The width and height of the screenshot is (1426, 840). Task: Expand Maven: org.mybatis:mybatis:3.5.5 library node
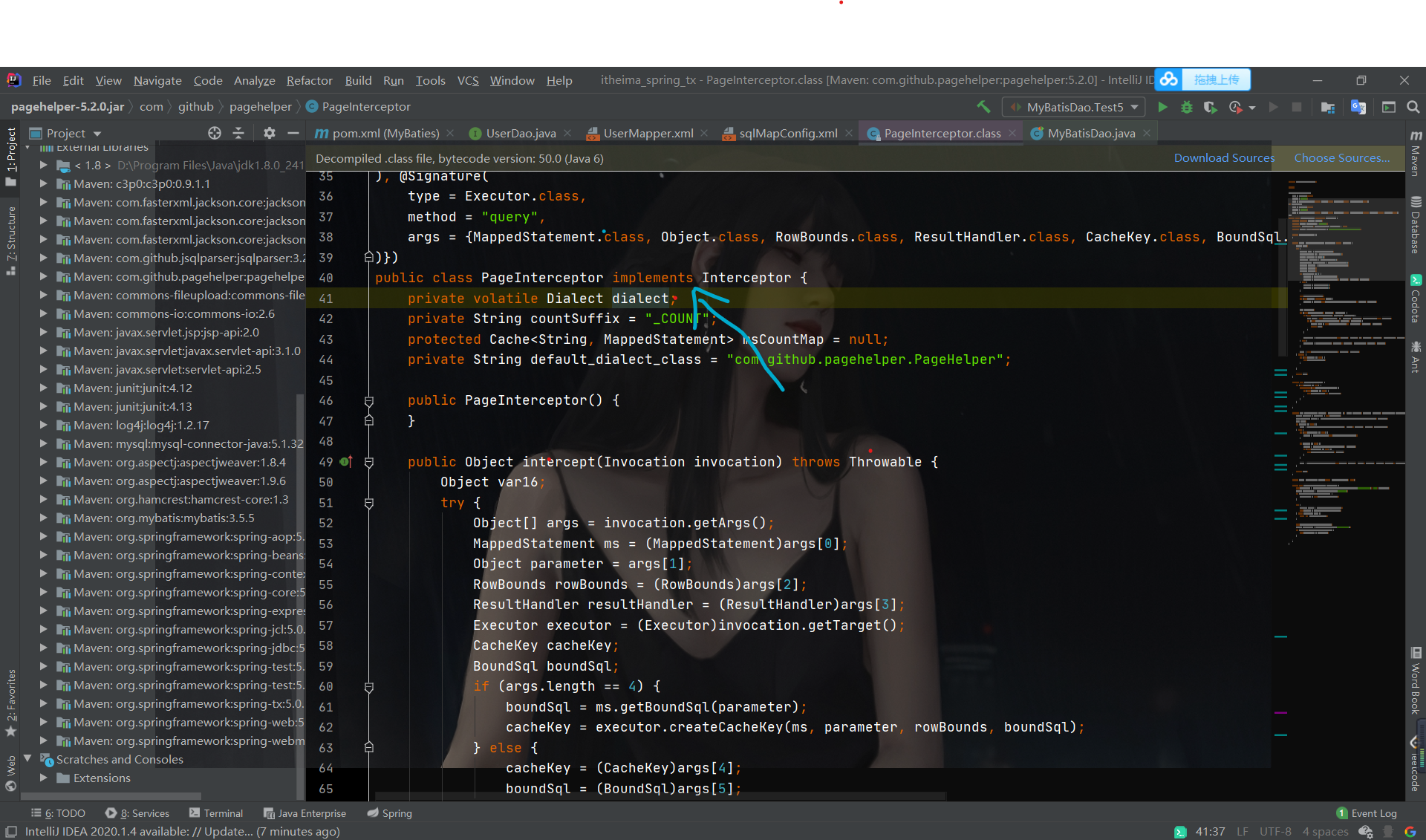click(x=44, y=518)
